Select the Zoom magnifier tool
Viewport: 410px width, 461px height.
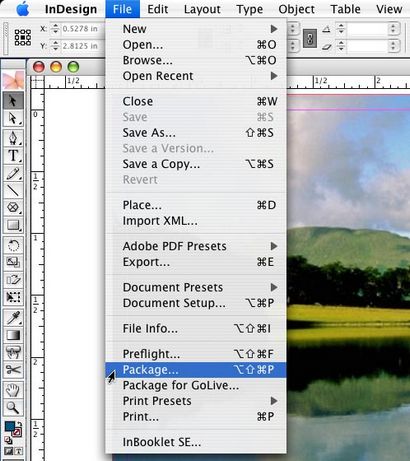[13, 407]
